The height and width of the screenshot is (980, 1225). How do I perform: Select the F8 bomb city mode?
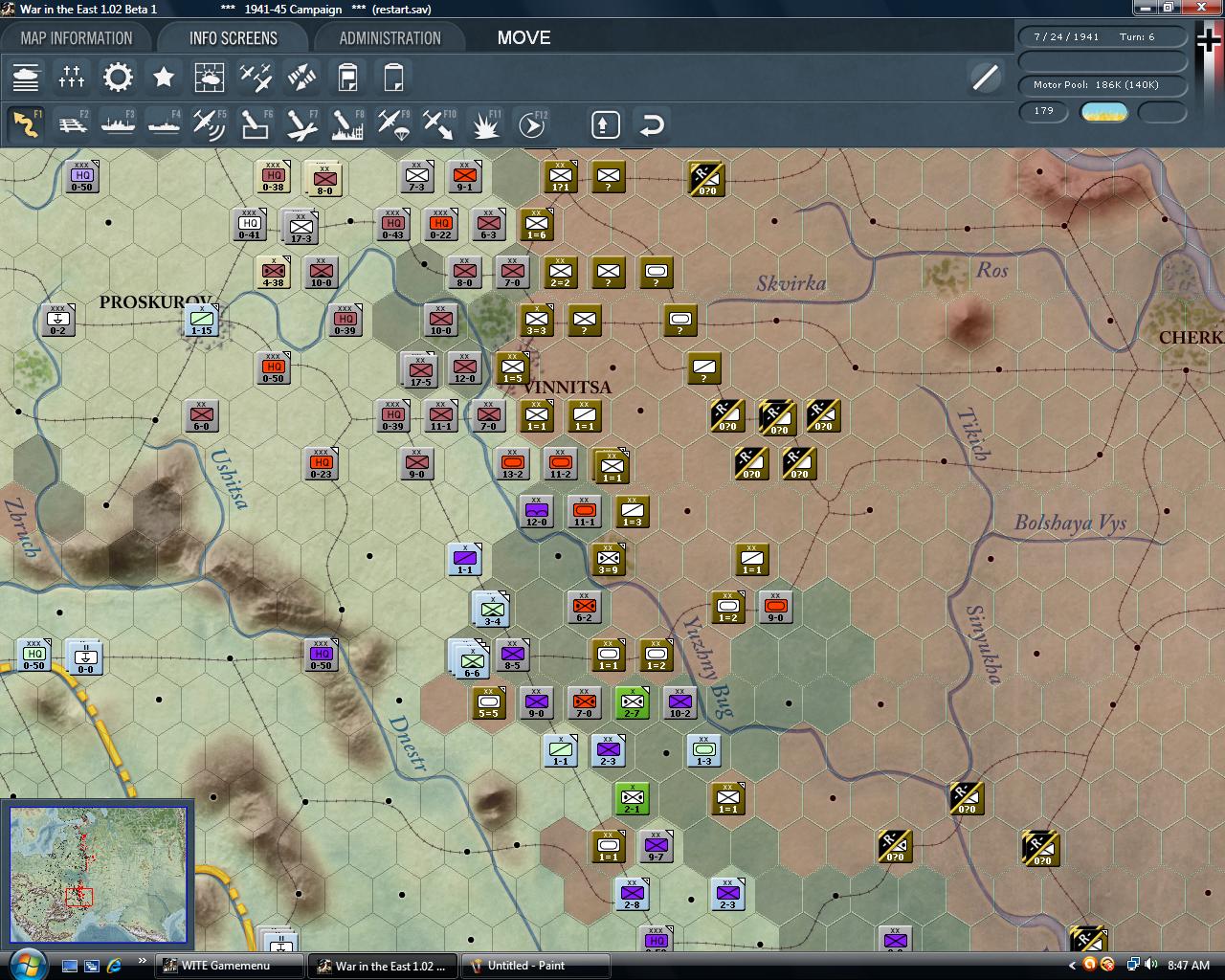click(x=347, y=124)
